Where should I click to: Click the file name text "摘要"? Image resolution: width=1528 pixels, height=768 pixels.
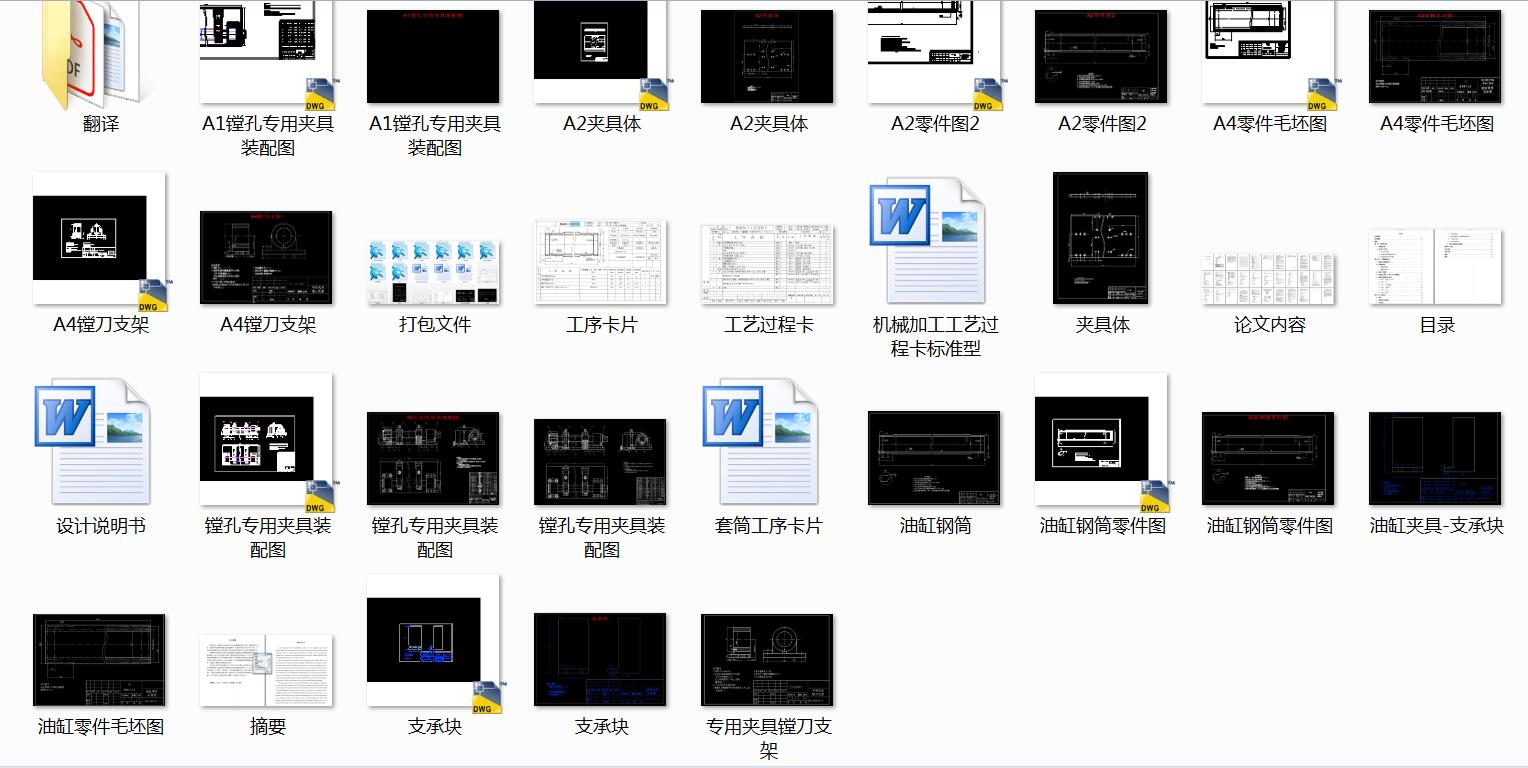click(x=267, y=727)
